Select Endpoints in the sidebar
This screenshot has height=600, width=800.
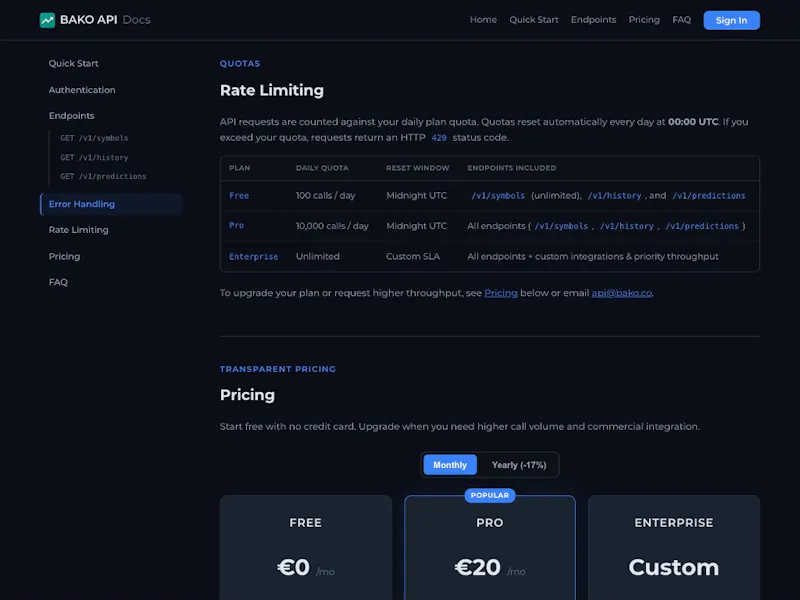(x=71, y=116)
